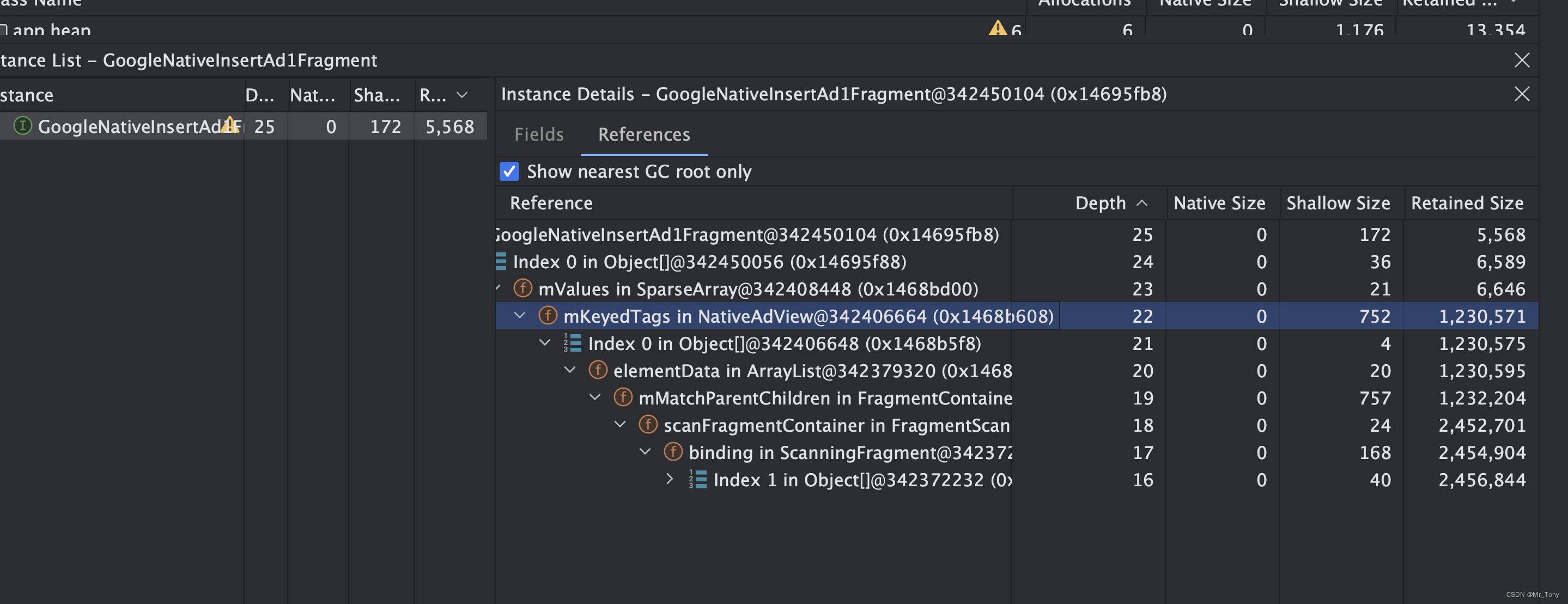1568x604 pixels.
Task: Toggle the Show nearest GC root only checkbox
Action: tap(509, 170)
